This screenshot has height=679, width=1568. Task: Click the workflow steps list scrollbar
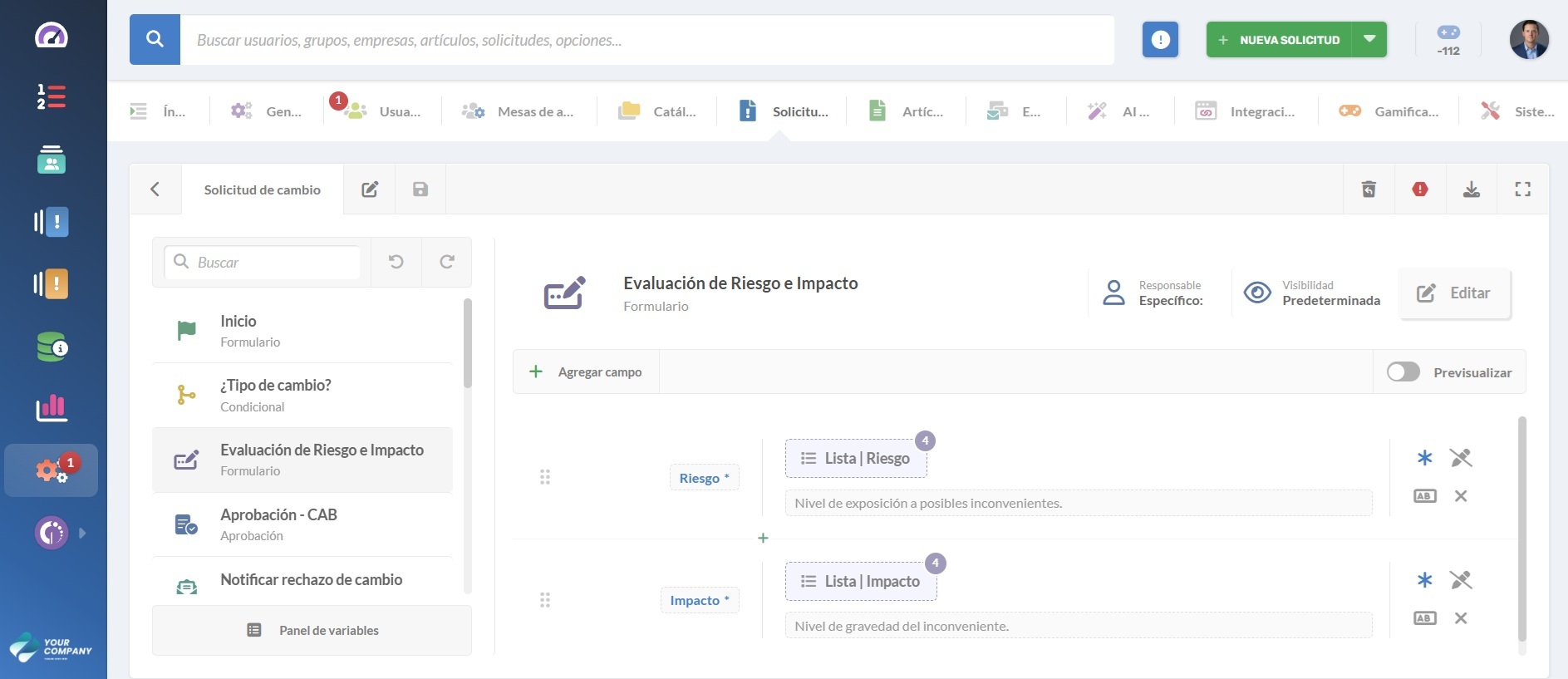pos(467,344)
